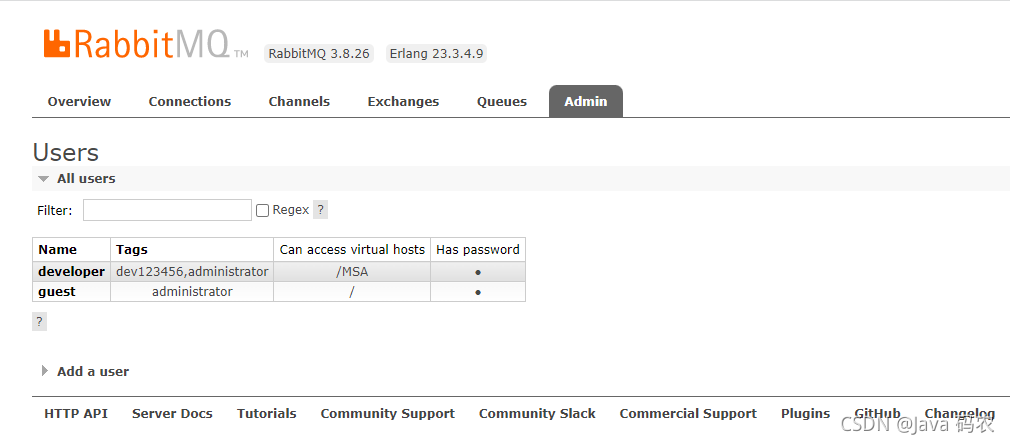Screen dimensions: 1010x444
Task: Click the Can access virtual hosts header
Action: point(352,249)
